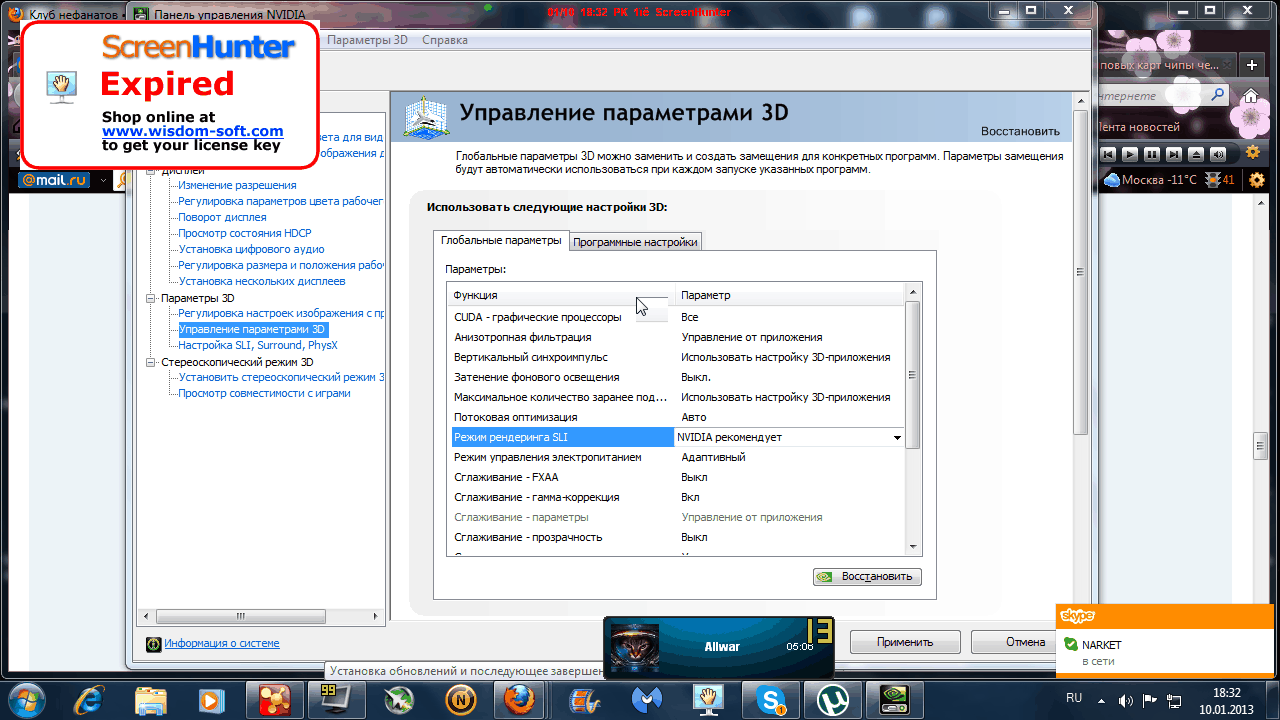Open uTorrent from the taskbar

tap(831, 697)
